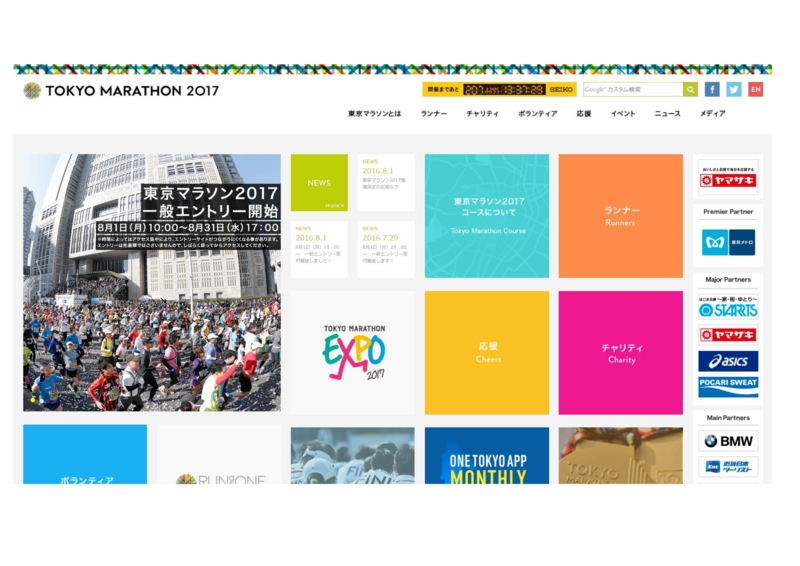Open the ONE TOKYO APP MONTHLY tile
800x566 pixels.
(x=487, y=455)
